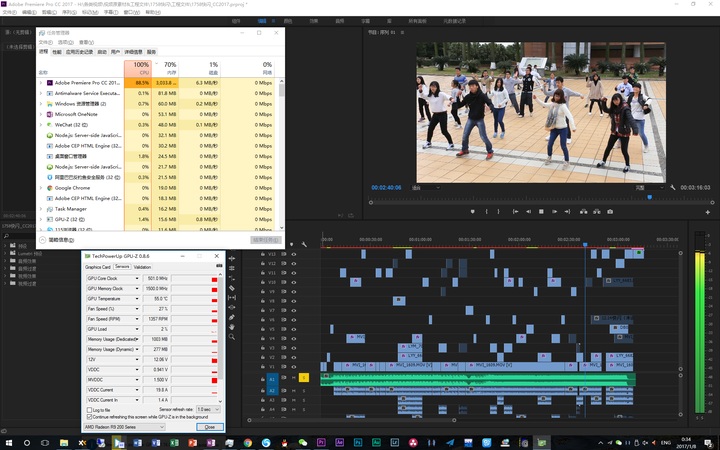Open Validation tab in GPU-Z
Viewport: 720px width, 450px height.
(x=142, y=267)
